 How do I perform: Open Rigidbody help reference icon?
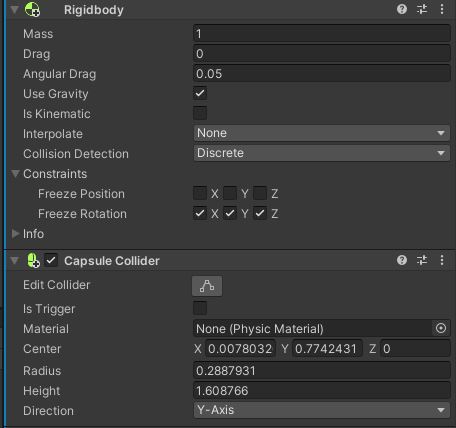pyautogui.click(x=402, y=9)
